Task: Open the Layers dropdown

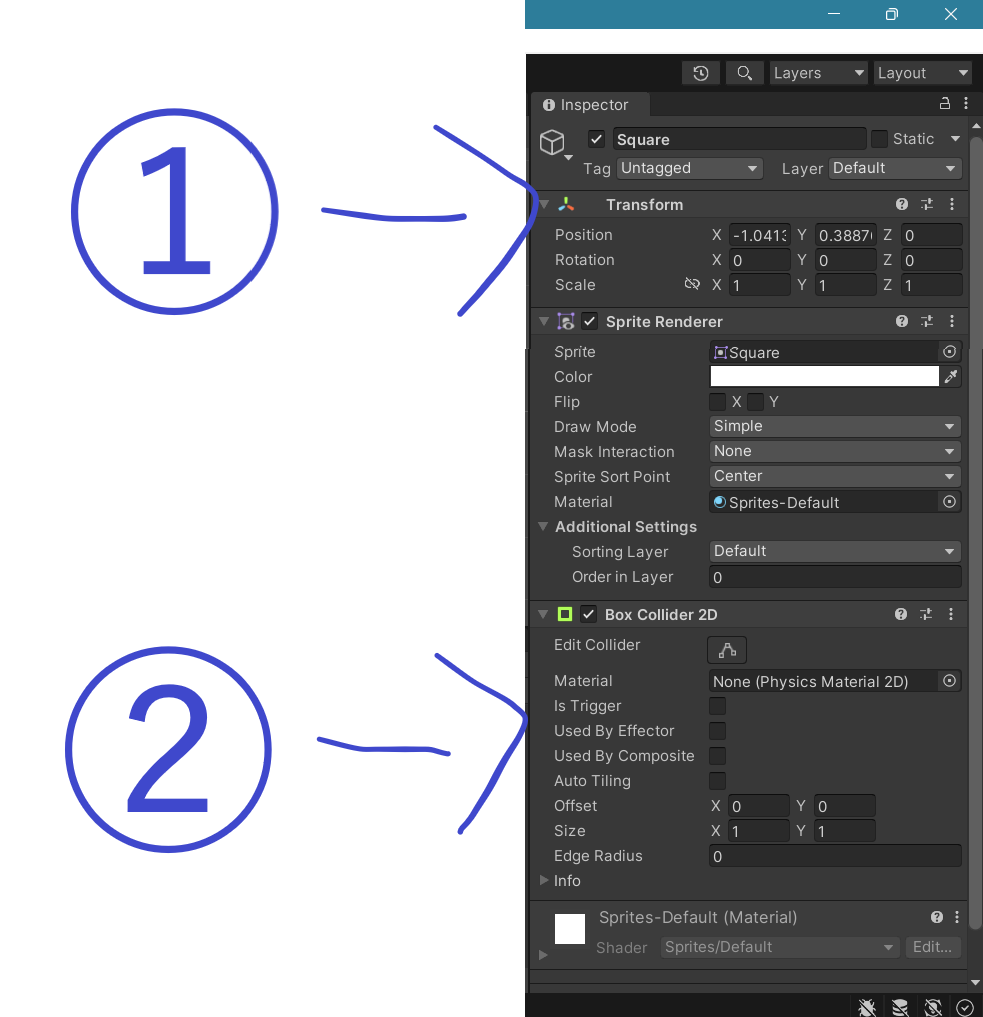Action: 819,73
